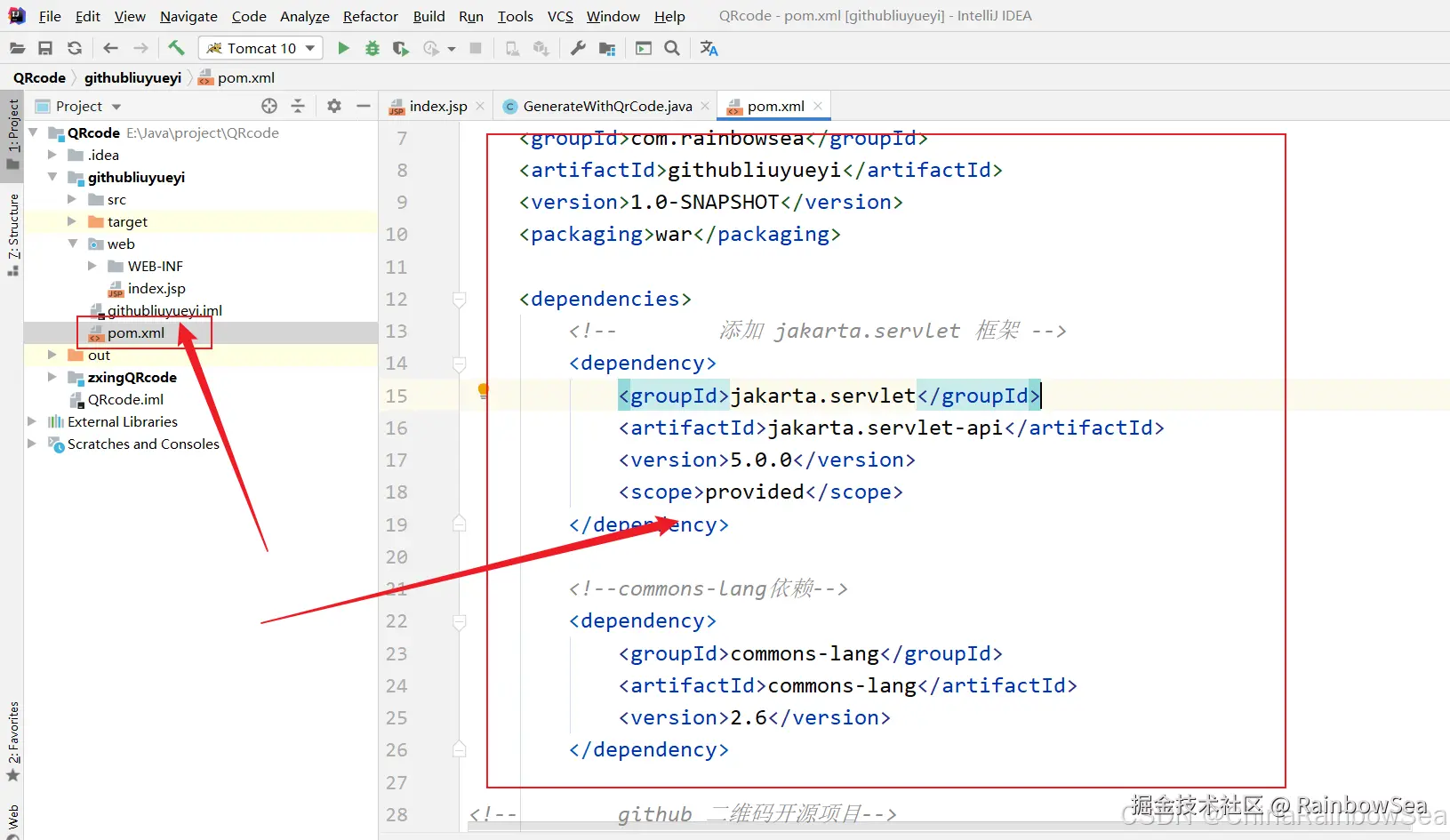Collapse the web folder arrow

pos(72,244)
